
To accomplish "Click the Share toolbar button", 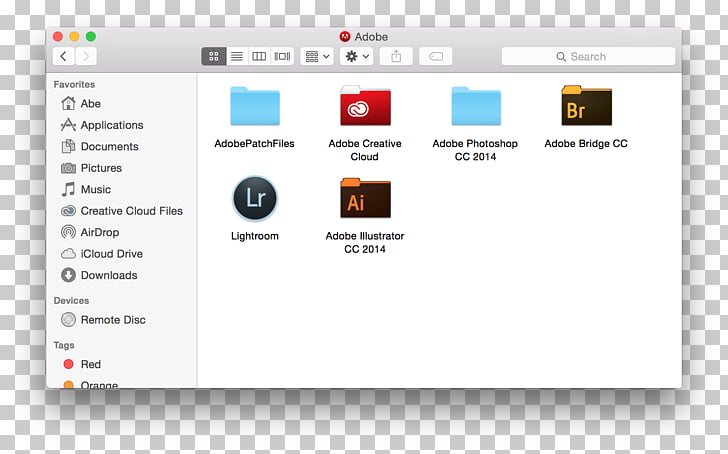I will coord(396,56).
